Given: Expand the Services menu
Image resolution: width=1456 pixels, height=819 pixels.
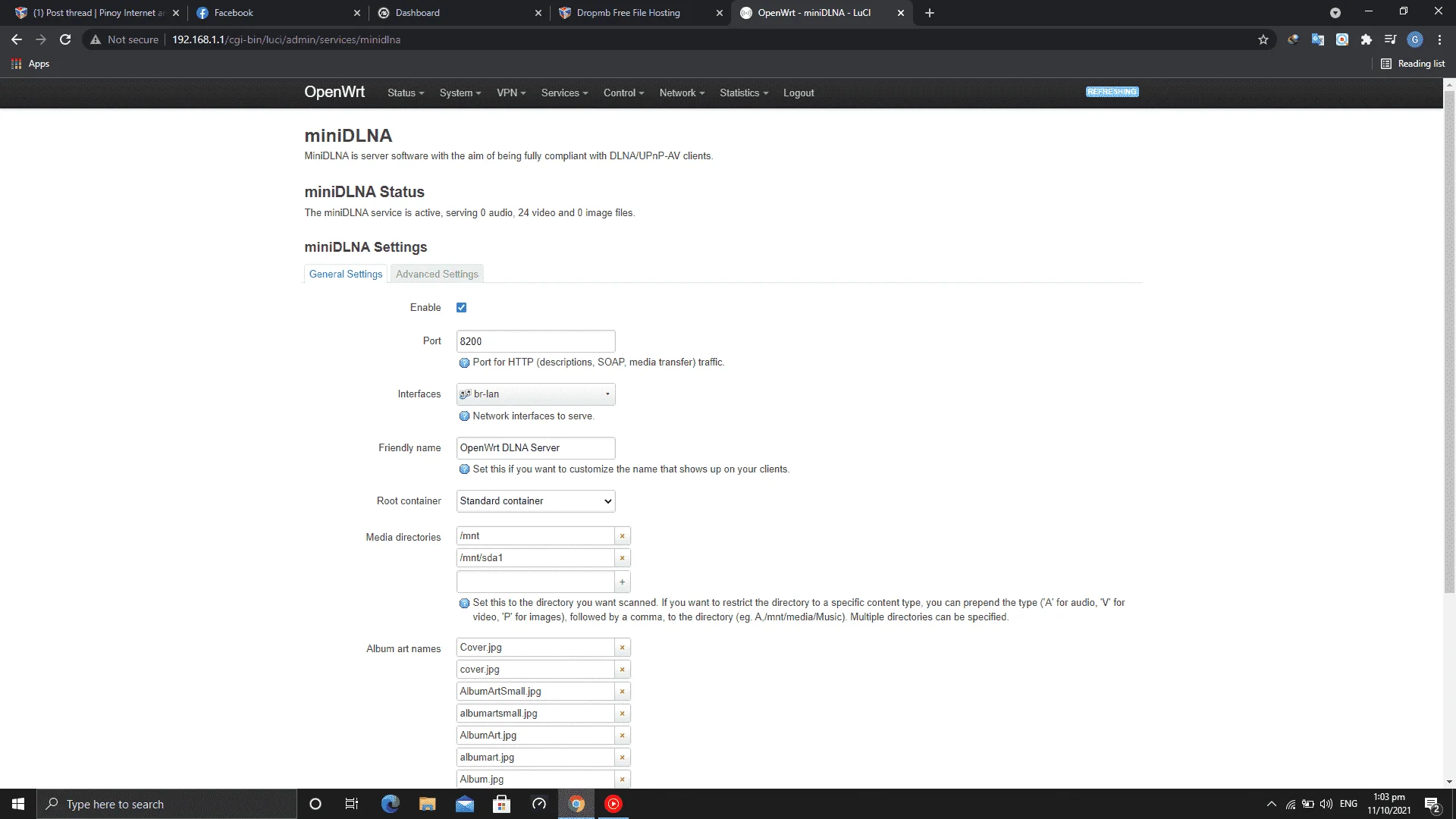Looking at the screenshot, I should [x=564, y=93].
